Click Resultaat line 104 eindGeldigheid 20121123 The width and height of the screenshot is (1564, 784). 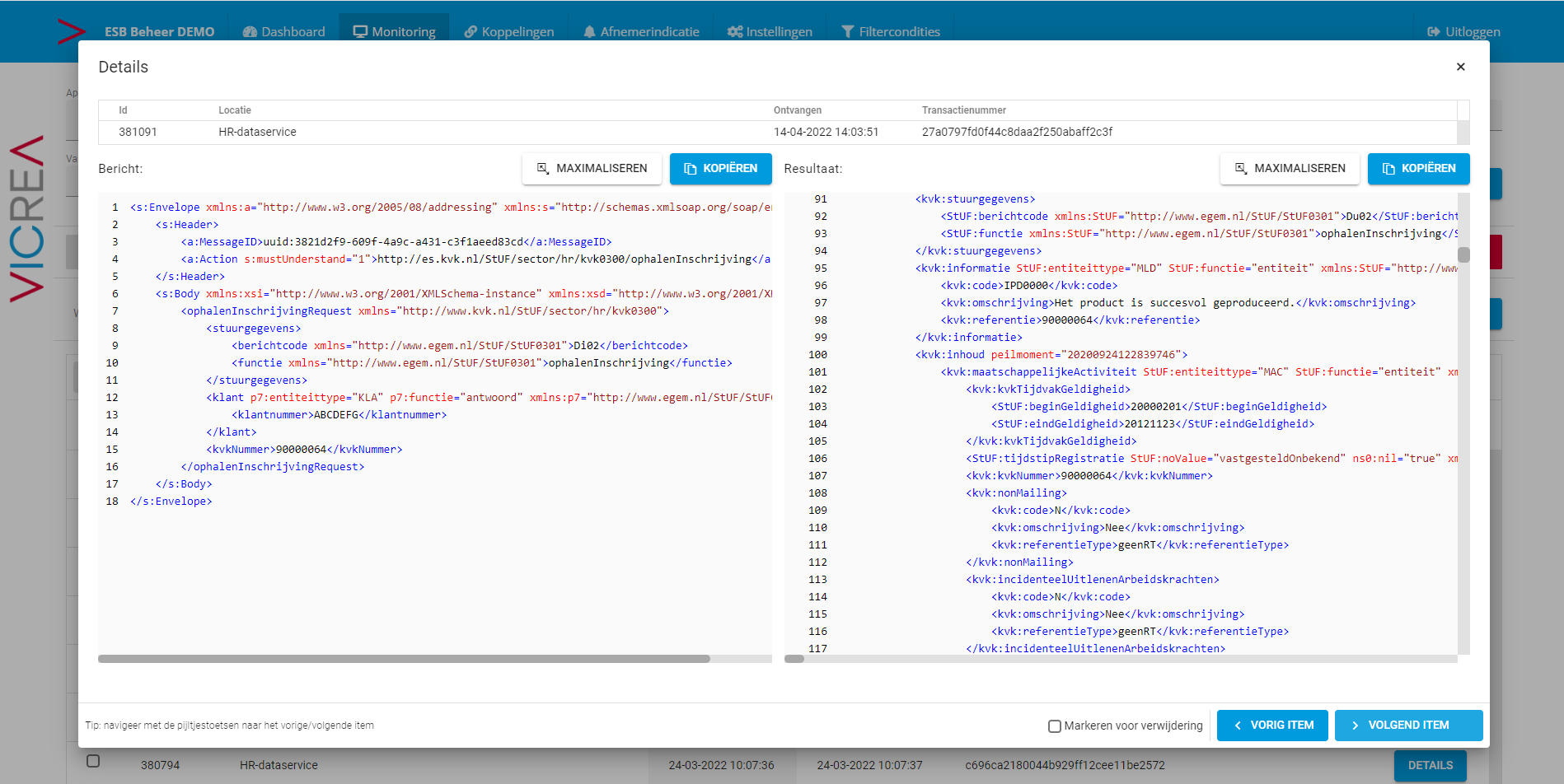(x=1153, y=424)
